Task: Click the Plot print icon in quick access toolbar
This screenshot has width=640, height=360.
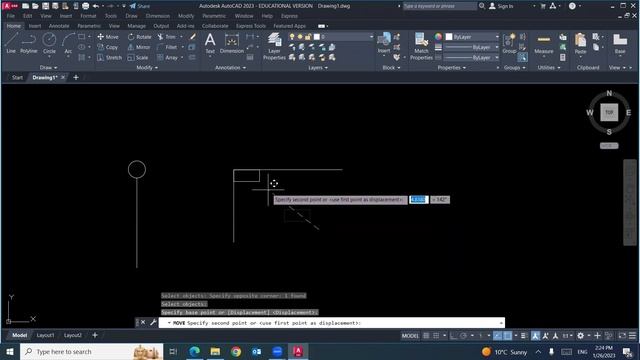Action: pyautogui.click(x=85, y=6)
